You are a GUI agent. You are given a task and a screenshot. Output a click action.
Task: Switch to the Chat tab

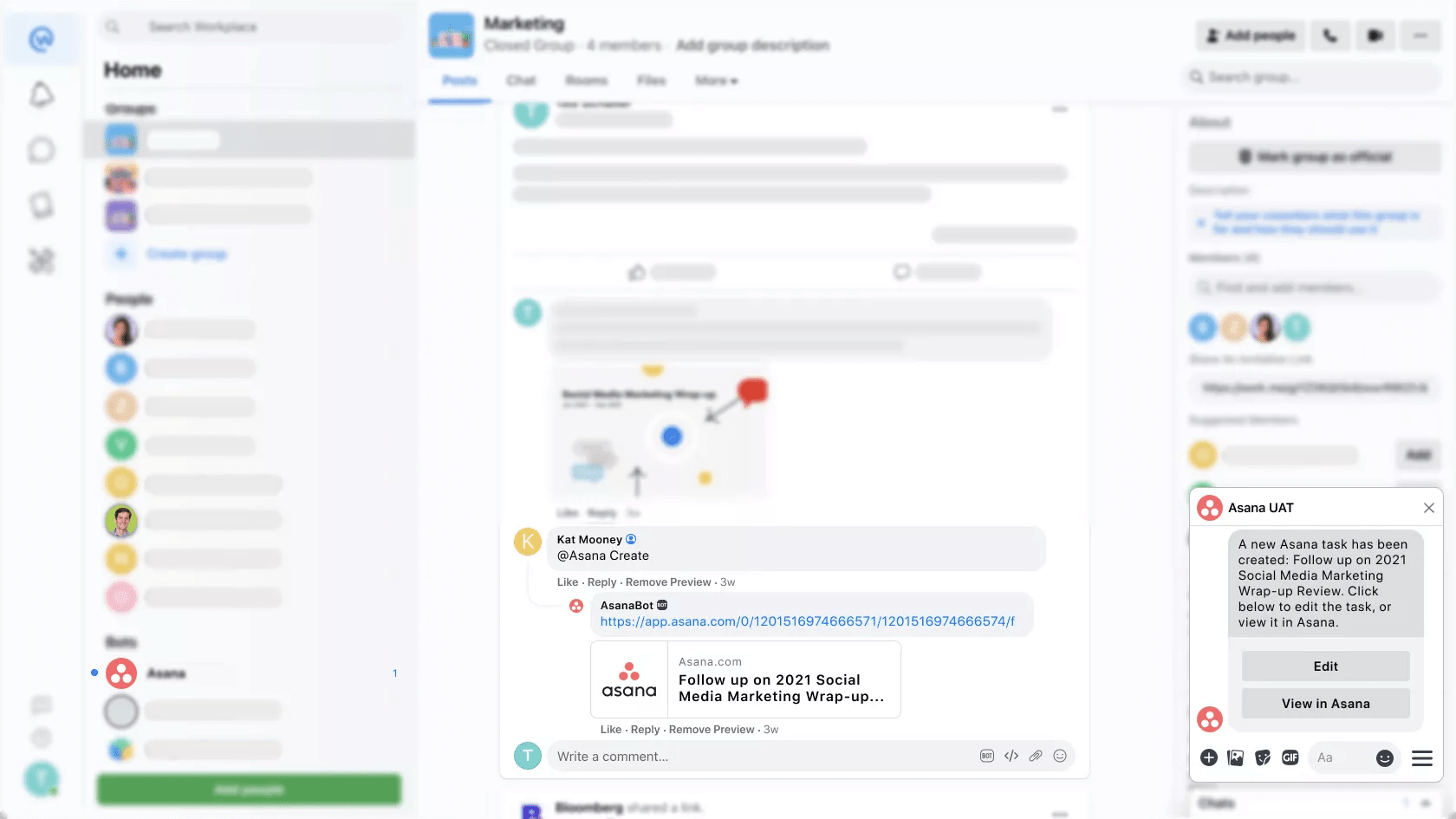(x=521, y=81)
